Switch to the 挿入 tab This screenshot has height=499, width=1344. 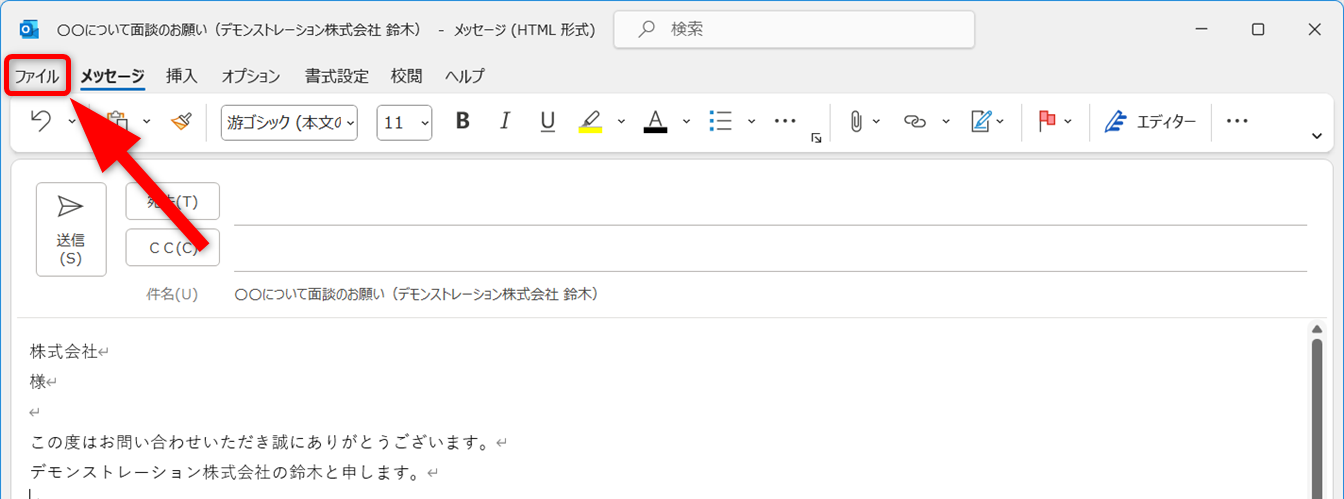[182, 76]
